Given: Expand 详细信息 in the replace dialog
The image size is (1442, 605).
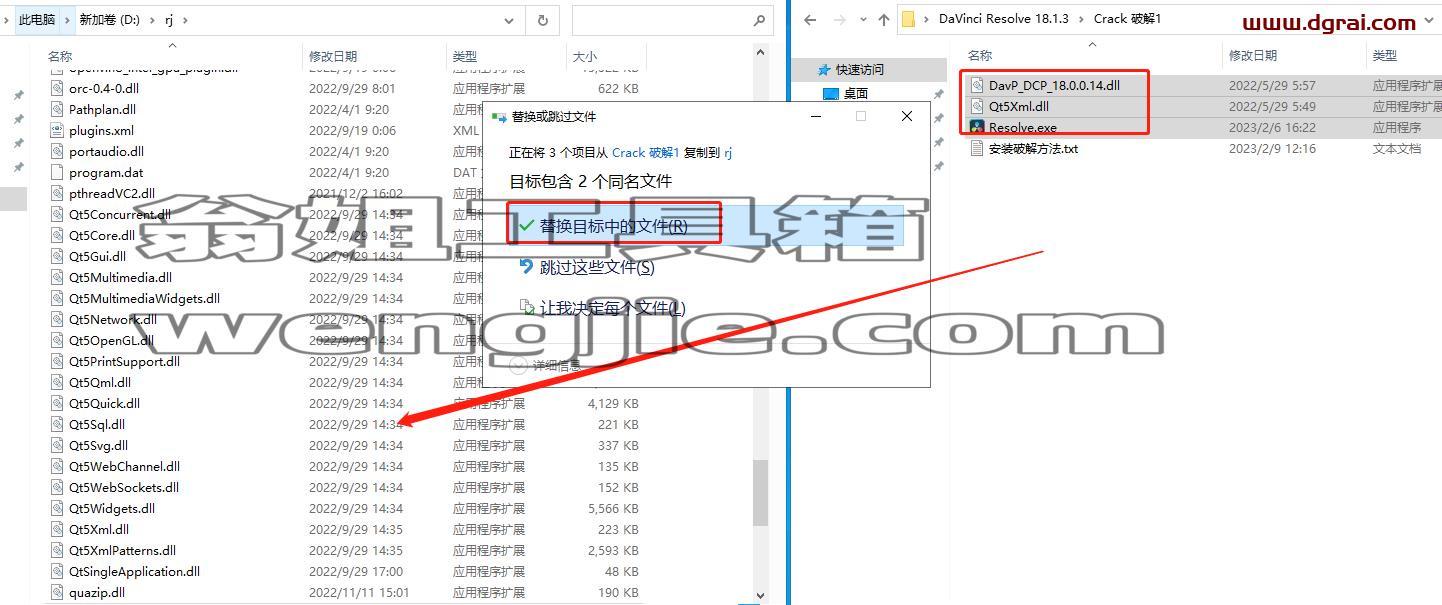Looking at the screenshot, I should coord(545,365).
